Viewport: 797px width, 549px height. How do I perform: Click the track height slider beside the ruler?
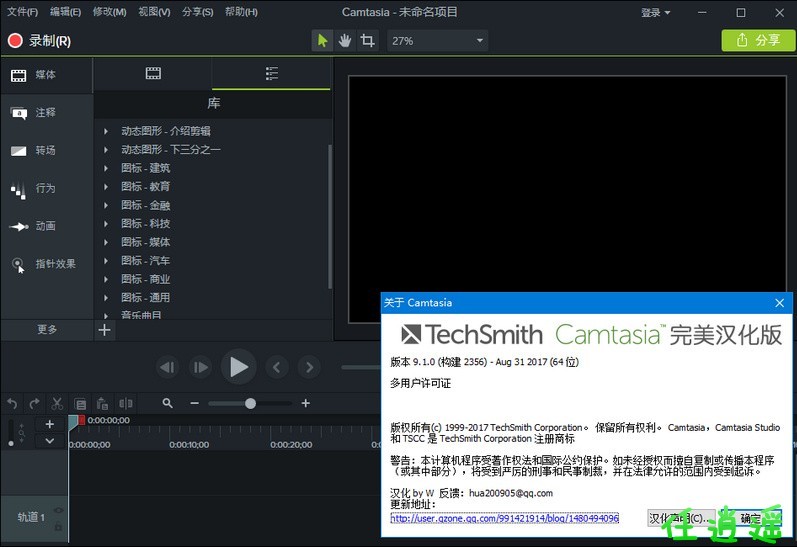click(x=11, y=433)
